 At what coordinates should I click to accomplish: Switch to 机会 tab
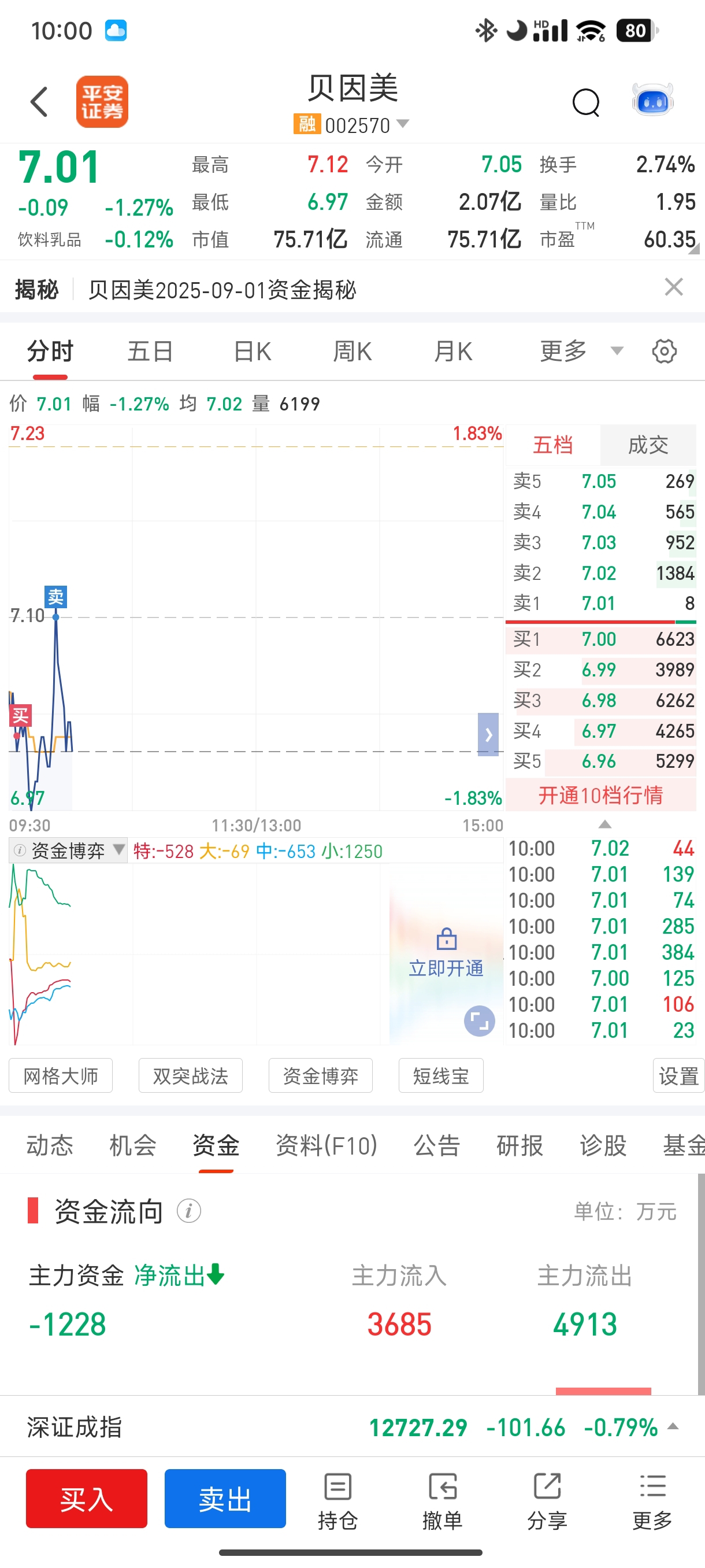point(132,1145)
